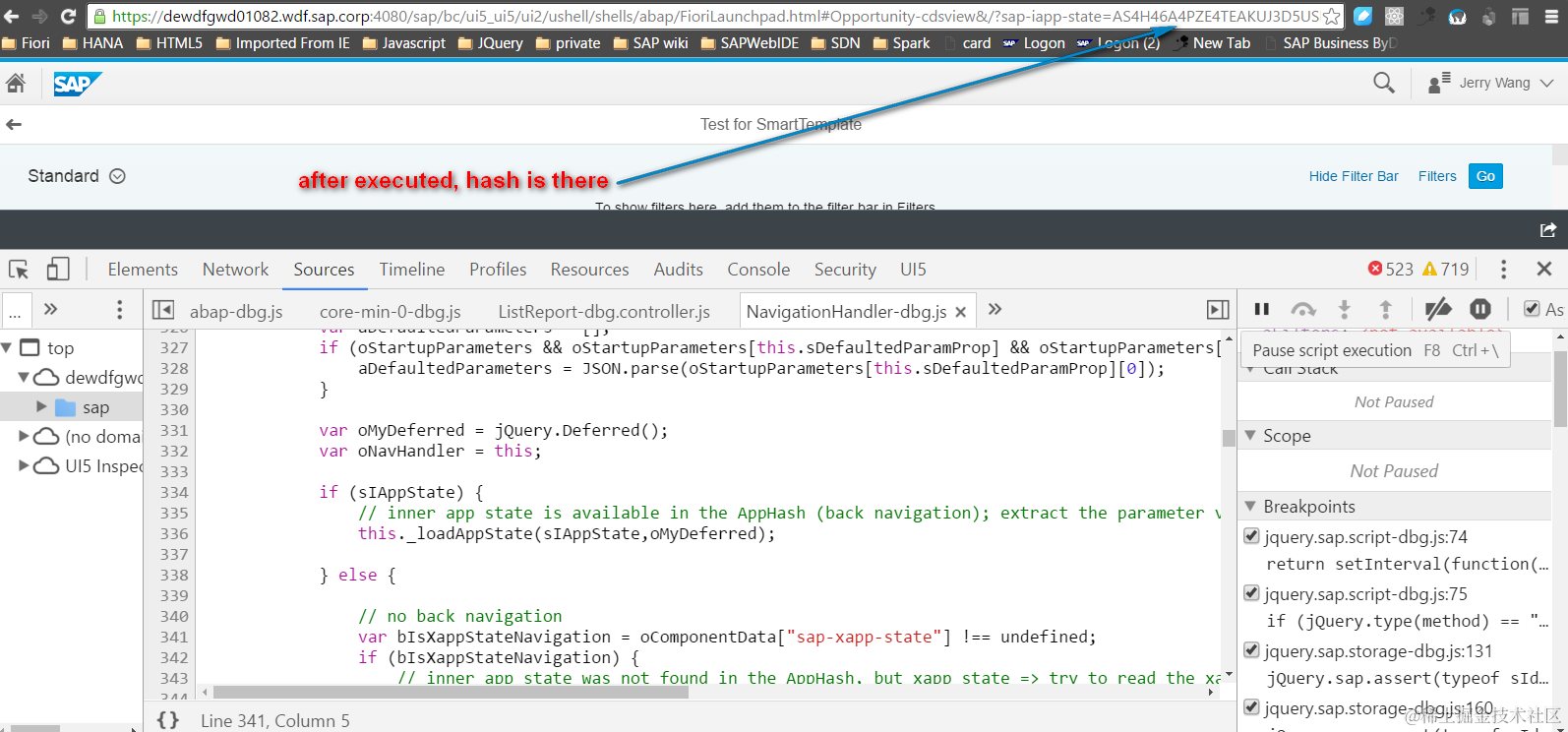Image resolution: width=1568 pixels, height=732 pixels.
Task: Collapse the Scope section
Action: pos(1251,435)
